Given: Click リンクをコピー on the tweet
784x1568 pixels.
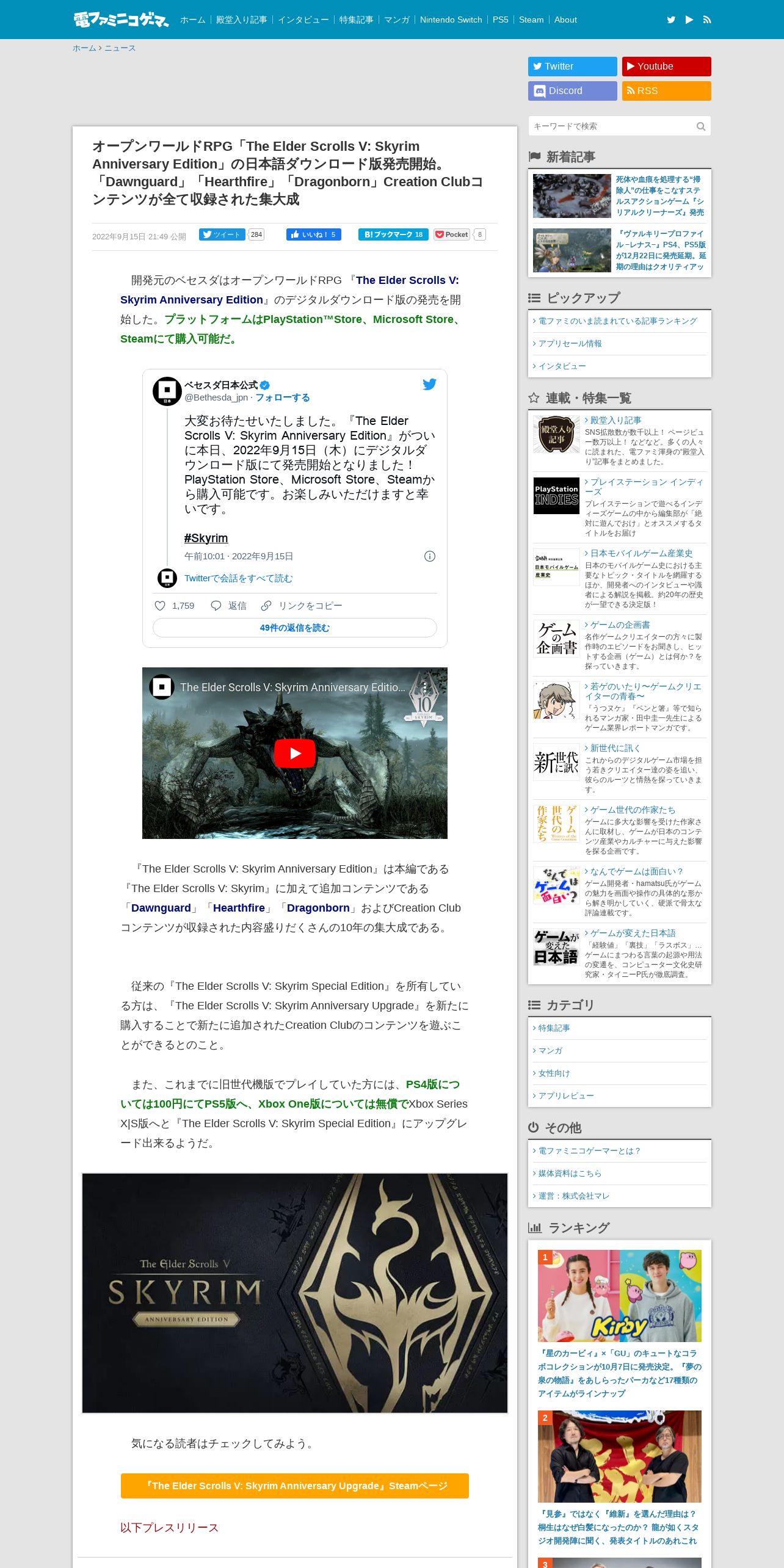Looking at the screenshot, I should [310, 606].
